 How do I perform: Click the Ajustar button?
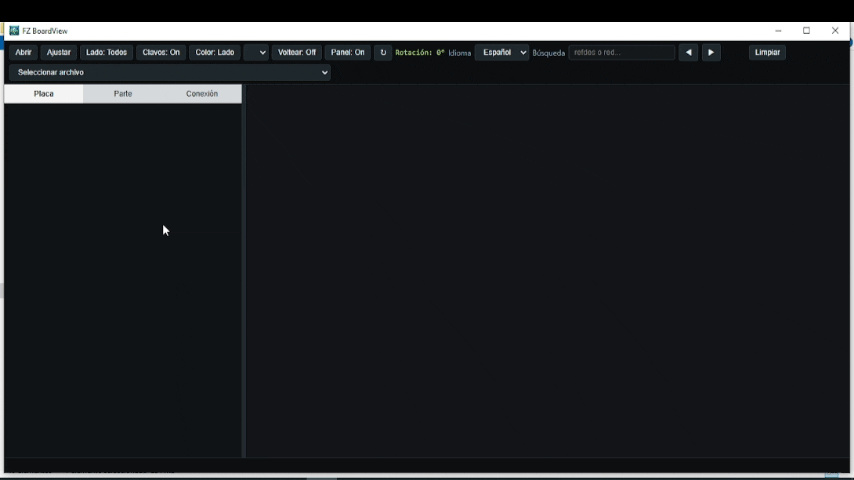58,52
